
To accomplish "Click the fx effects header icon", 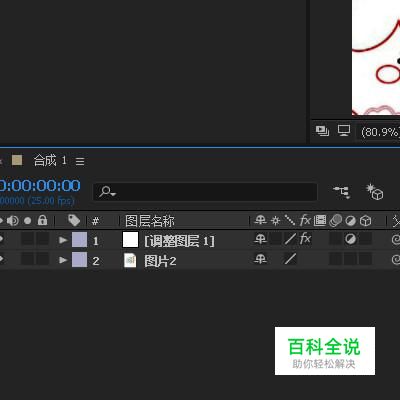I will [305, 220].
